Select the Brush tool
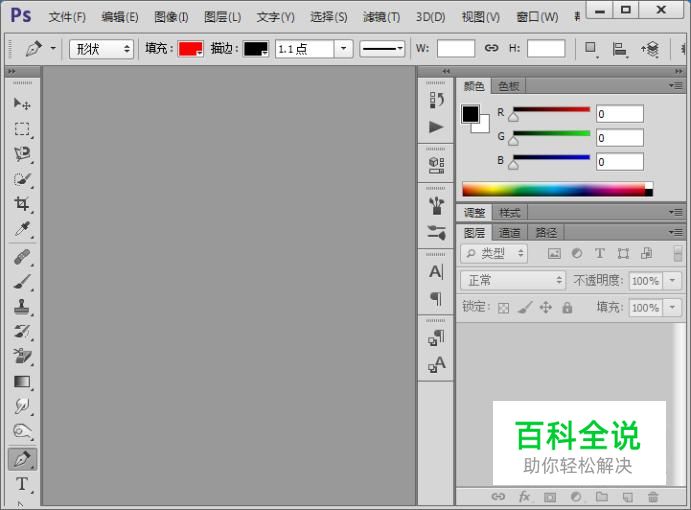 pyautogui.click(x=22, y=282)
